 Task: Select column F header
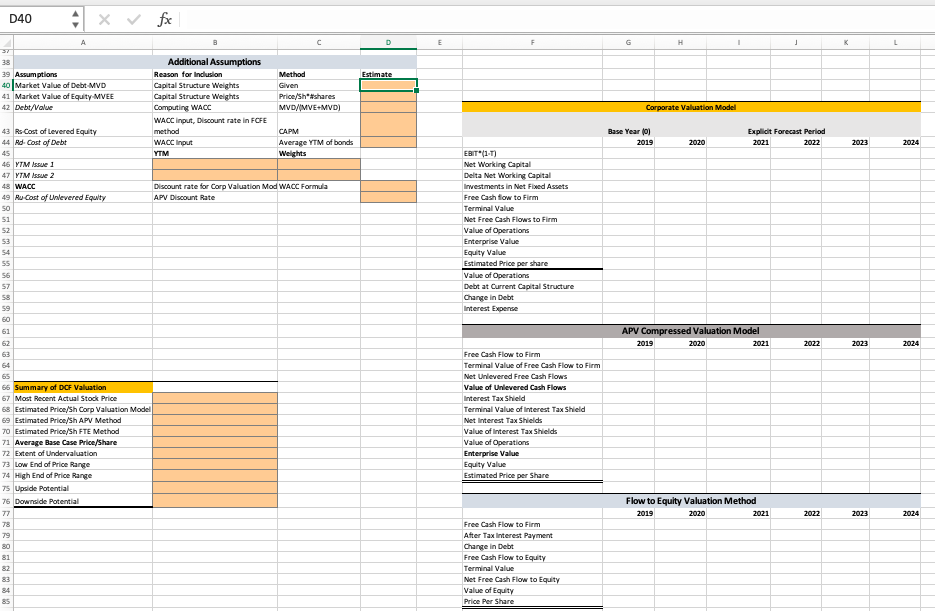coord(532,42)
